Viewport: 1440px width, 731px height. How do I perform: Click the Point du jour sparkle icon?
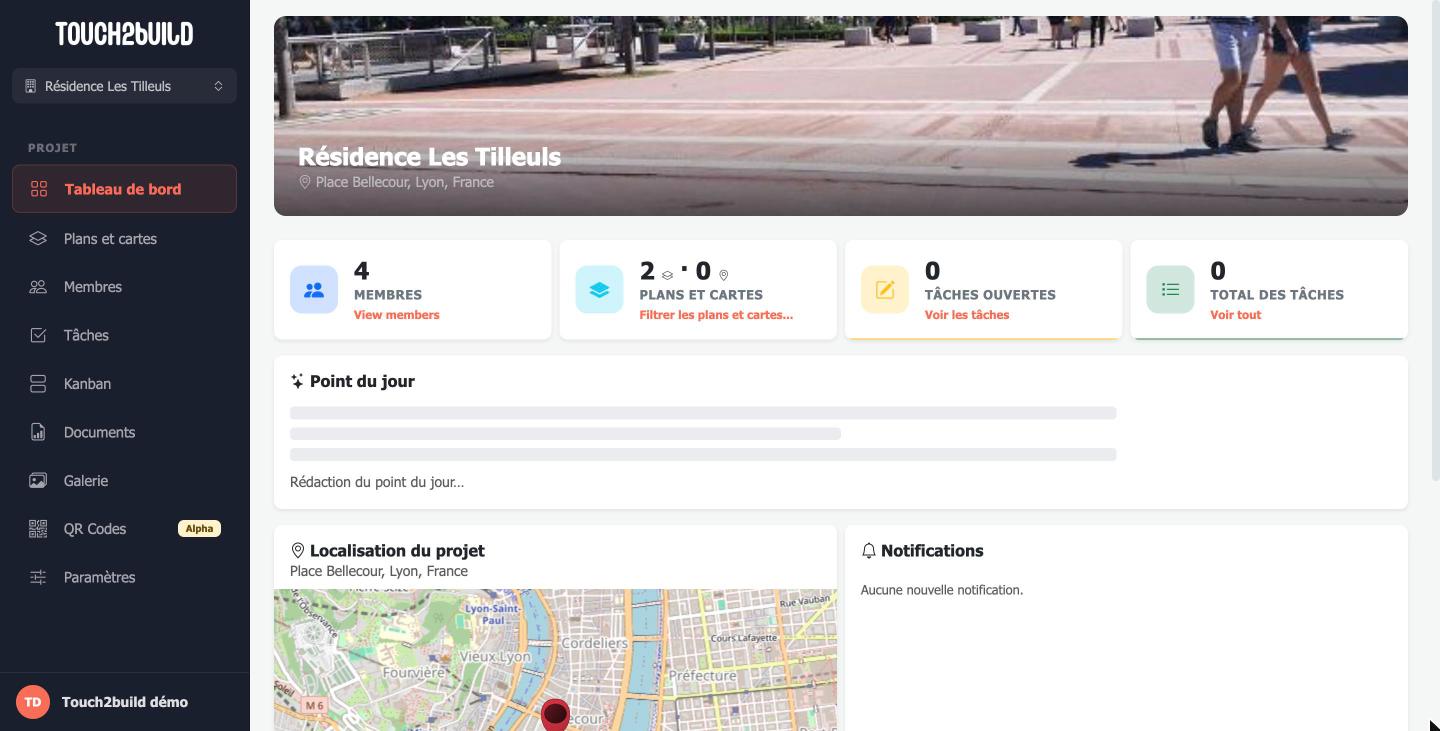coord(297,381)
